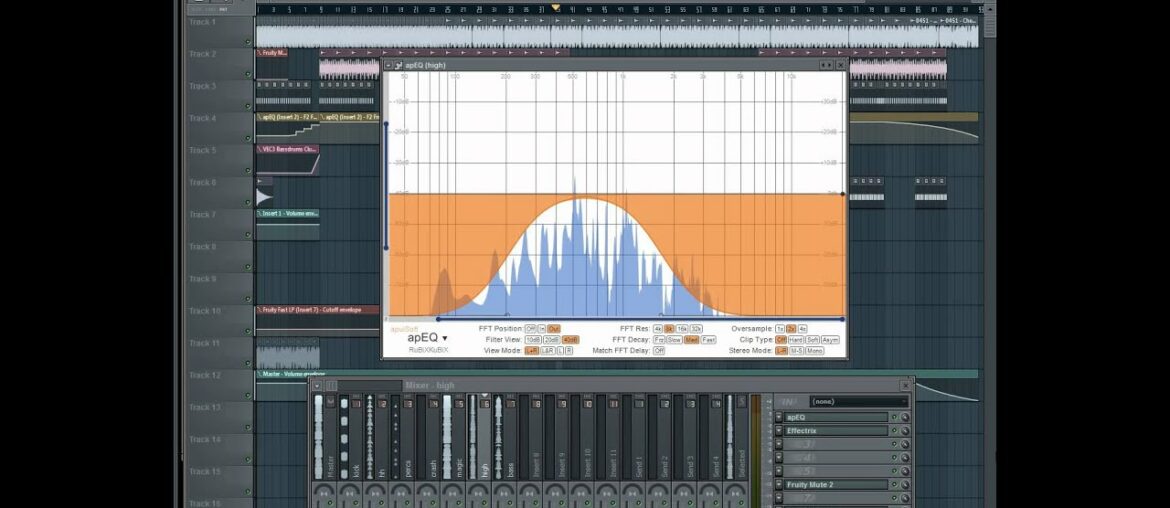Screen dimensions: 1170x508
Task: Select L only View Mode
Action: coord(560,351)
